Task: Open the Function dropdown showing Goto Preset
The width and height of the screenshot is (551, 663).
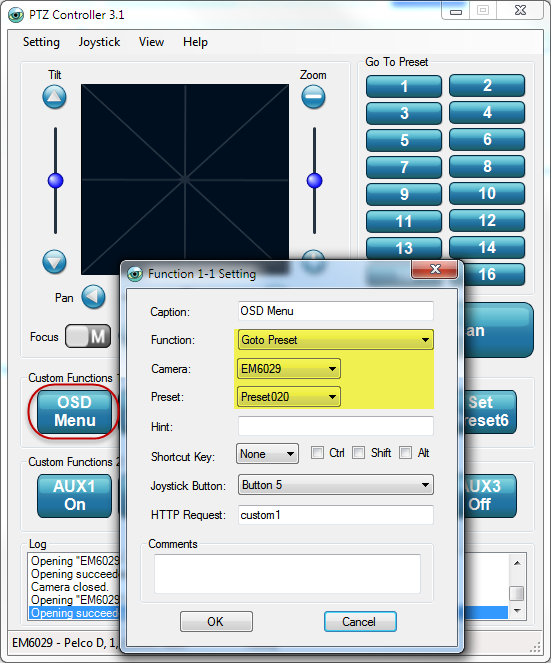Action: point(335,340)
